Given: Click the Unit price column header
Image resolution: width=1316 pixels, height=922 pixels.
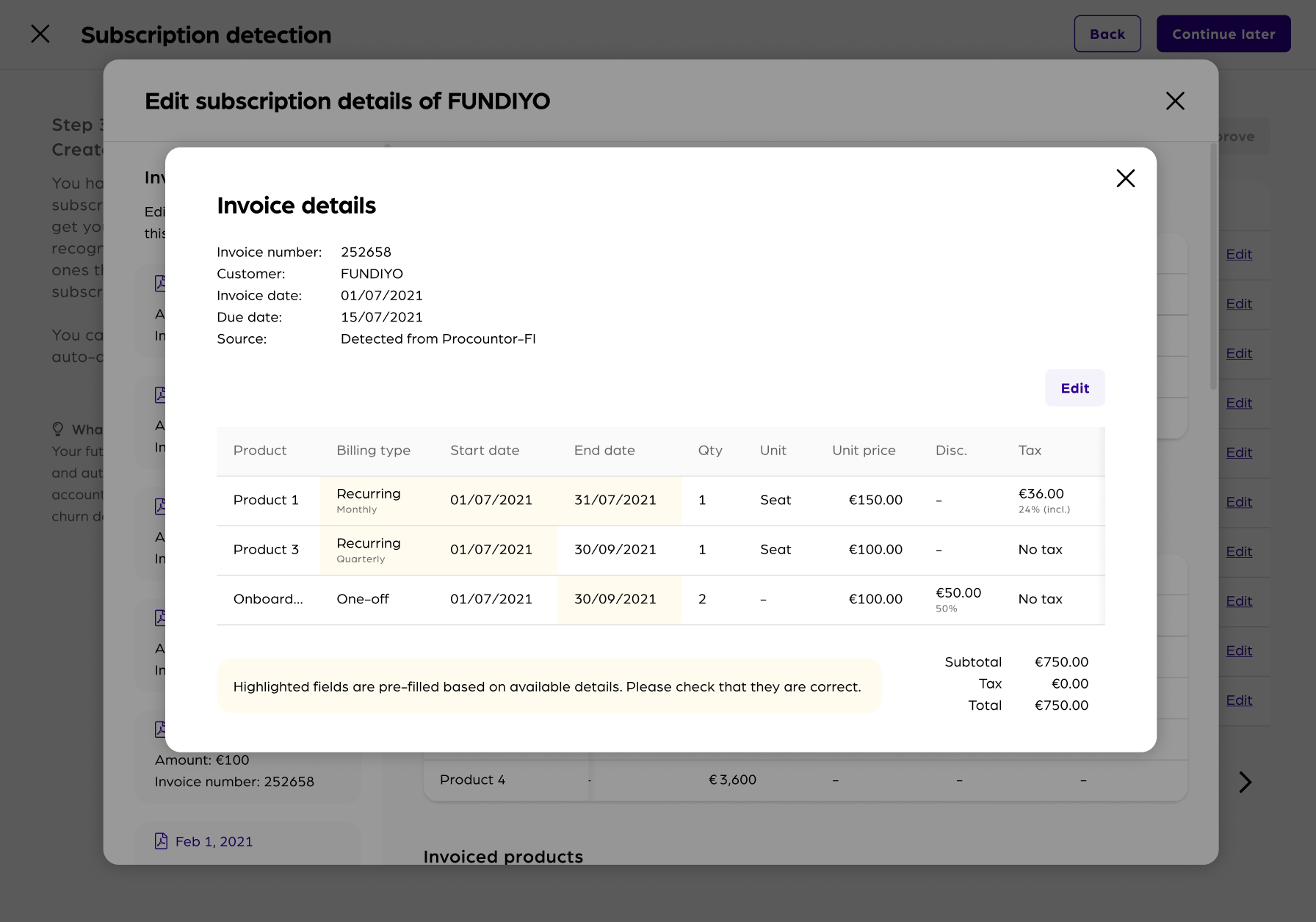Looking at the screenshot, I should 864,451.
